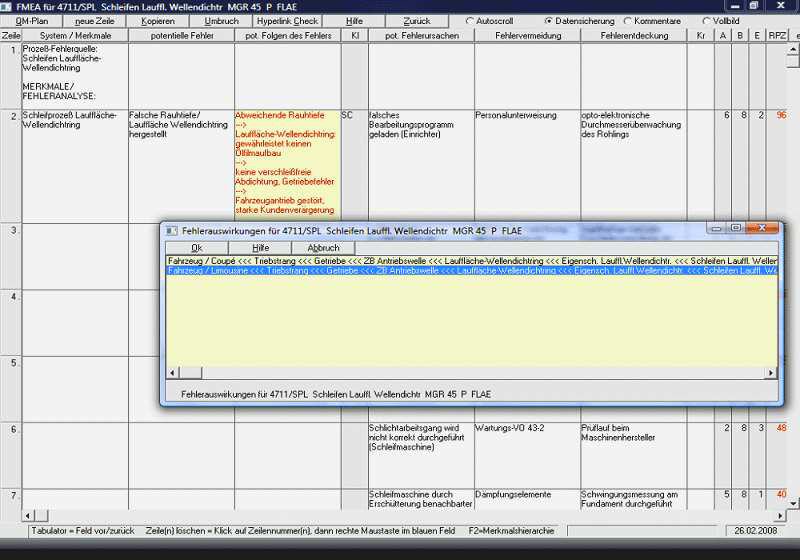Select row number 2
Image resolution: width=800 pixels, height=560 pixels.
point(11,166)
